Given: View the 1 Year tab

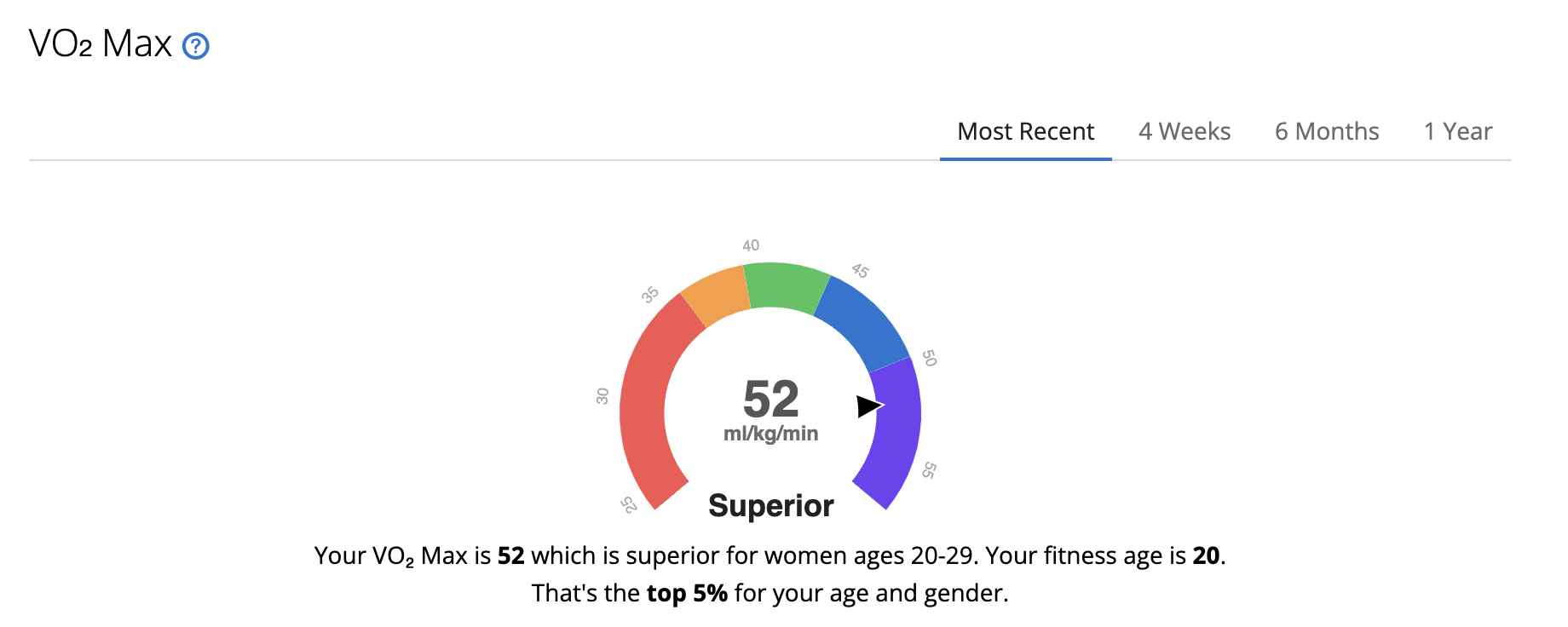Looking at the screenshot, I should tap(1458, 131).
